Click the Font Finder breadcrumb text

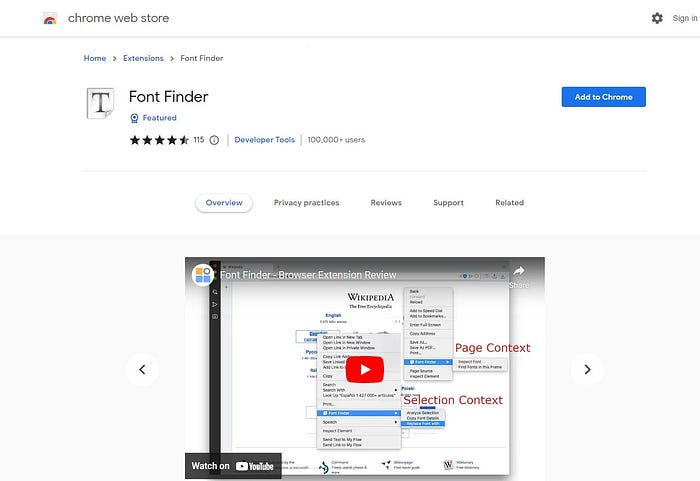coord(202,58)
